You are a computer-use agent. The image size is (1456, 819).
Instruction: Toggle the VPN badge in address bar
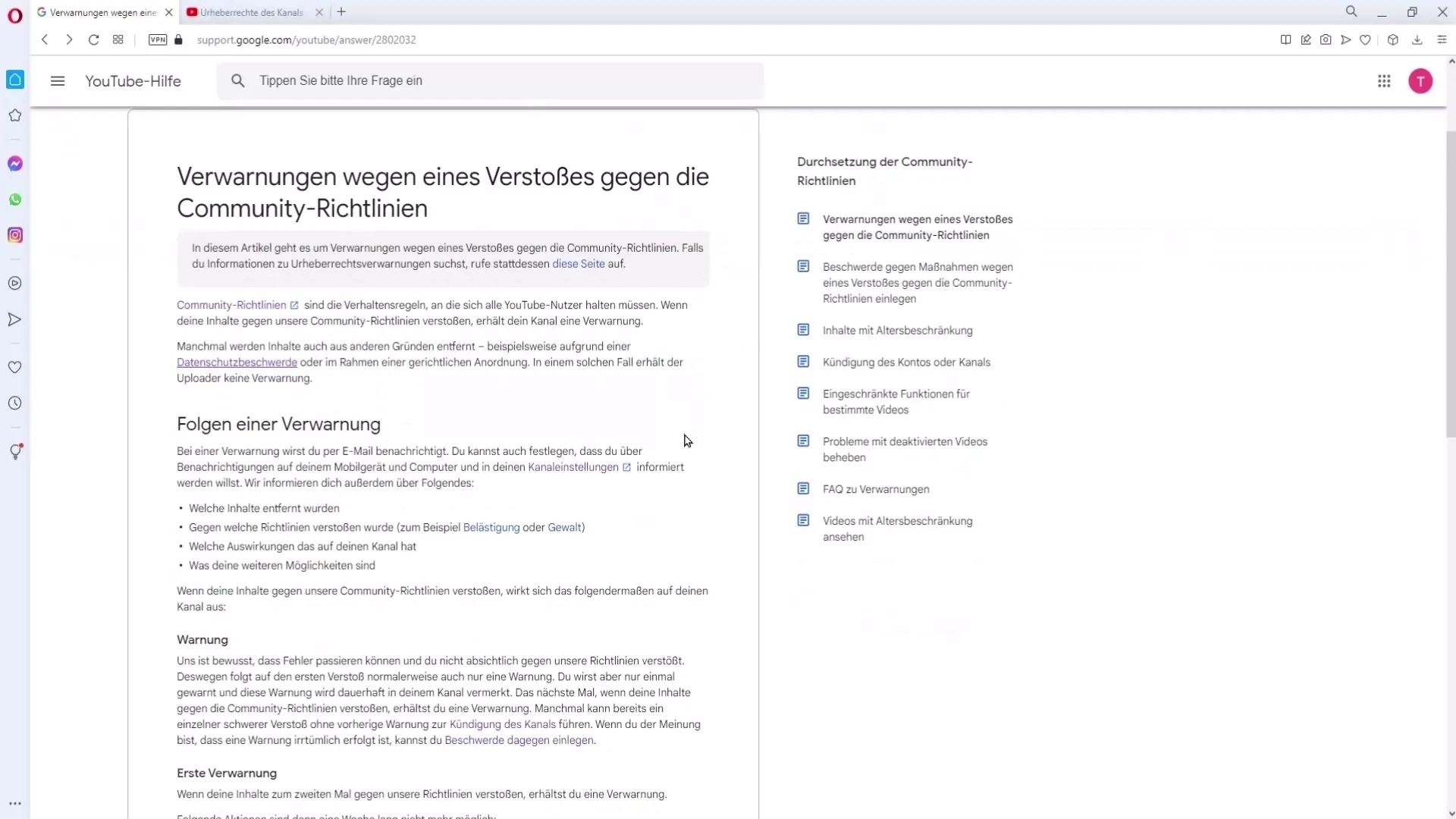pyautogui.click(x=158, y=40)
